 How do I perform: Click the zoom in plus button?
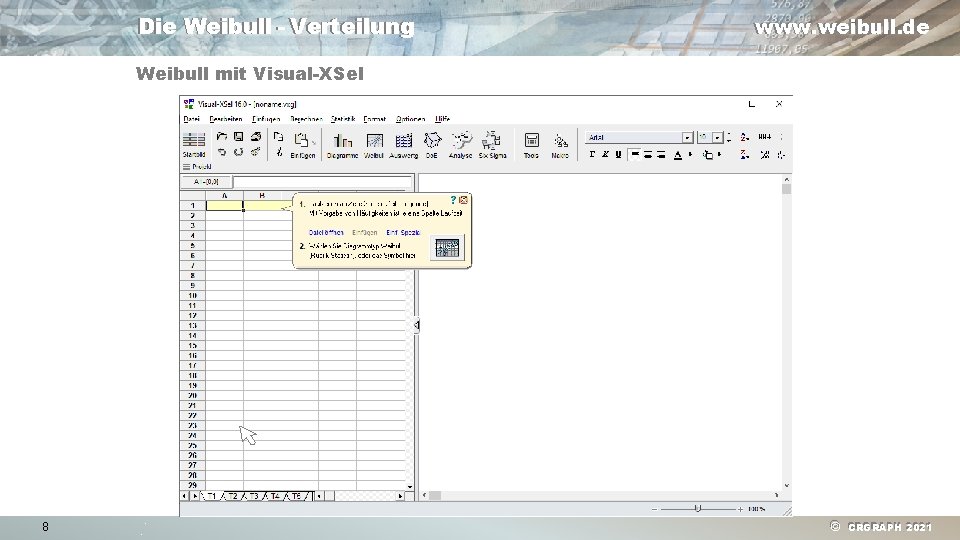coord(740,509)
